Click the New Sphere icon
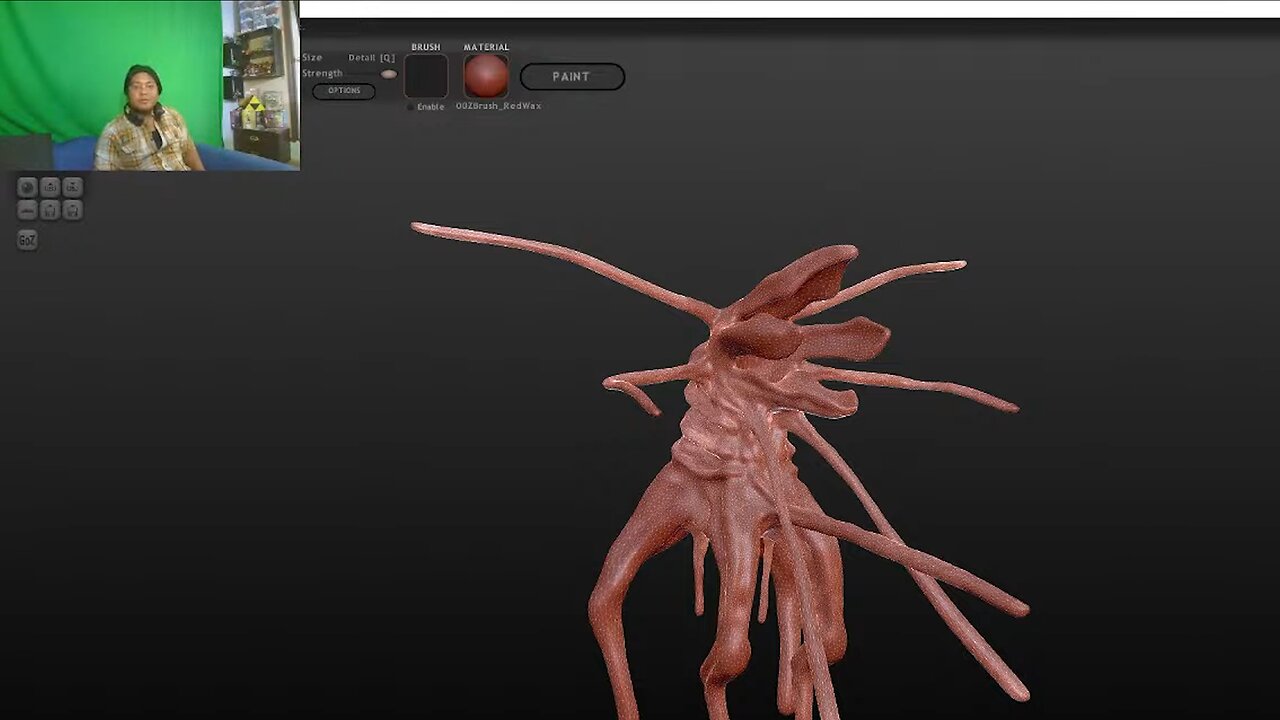1280x720 pixels. tap(27, 187)
